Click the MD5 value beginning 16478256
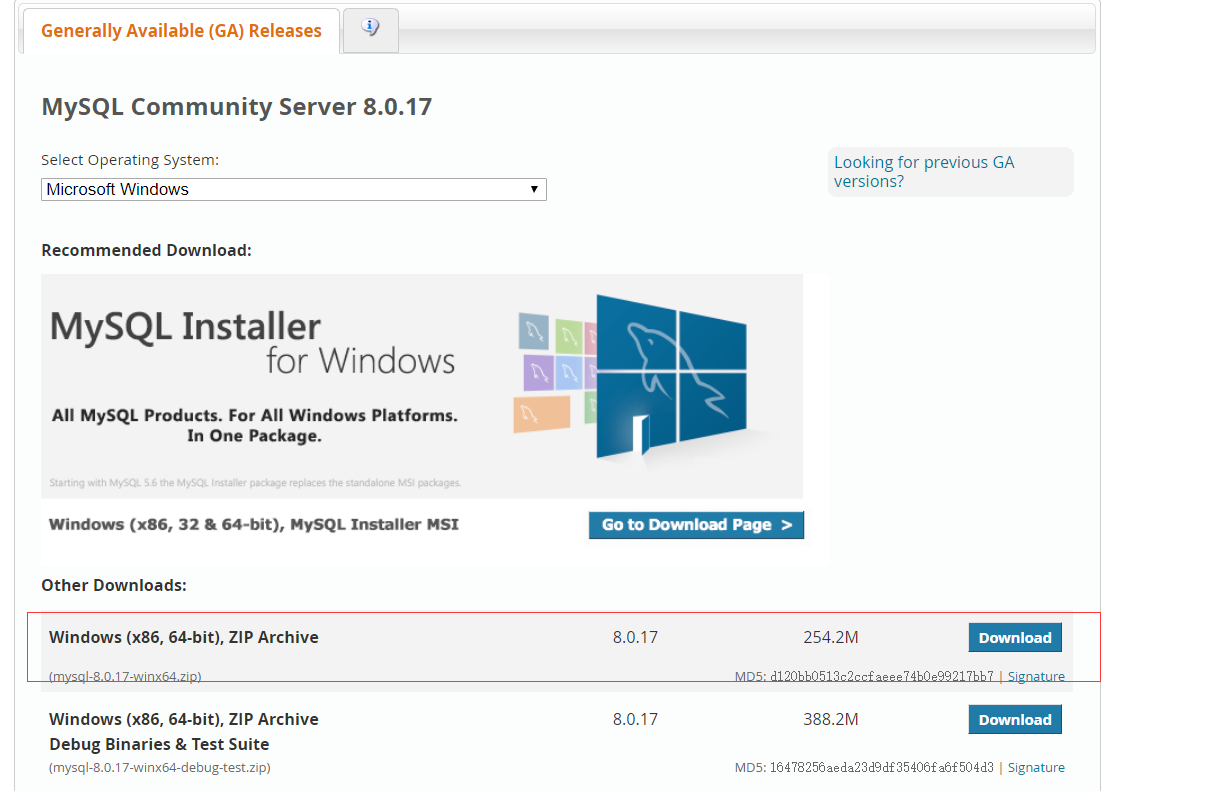Screen dimensions: 1208x791 [x=881, y=768]
